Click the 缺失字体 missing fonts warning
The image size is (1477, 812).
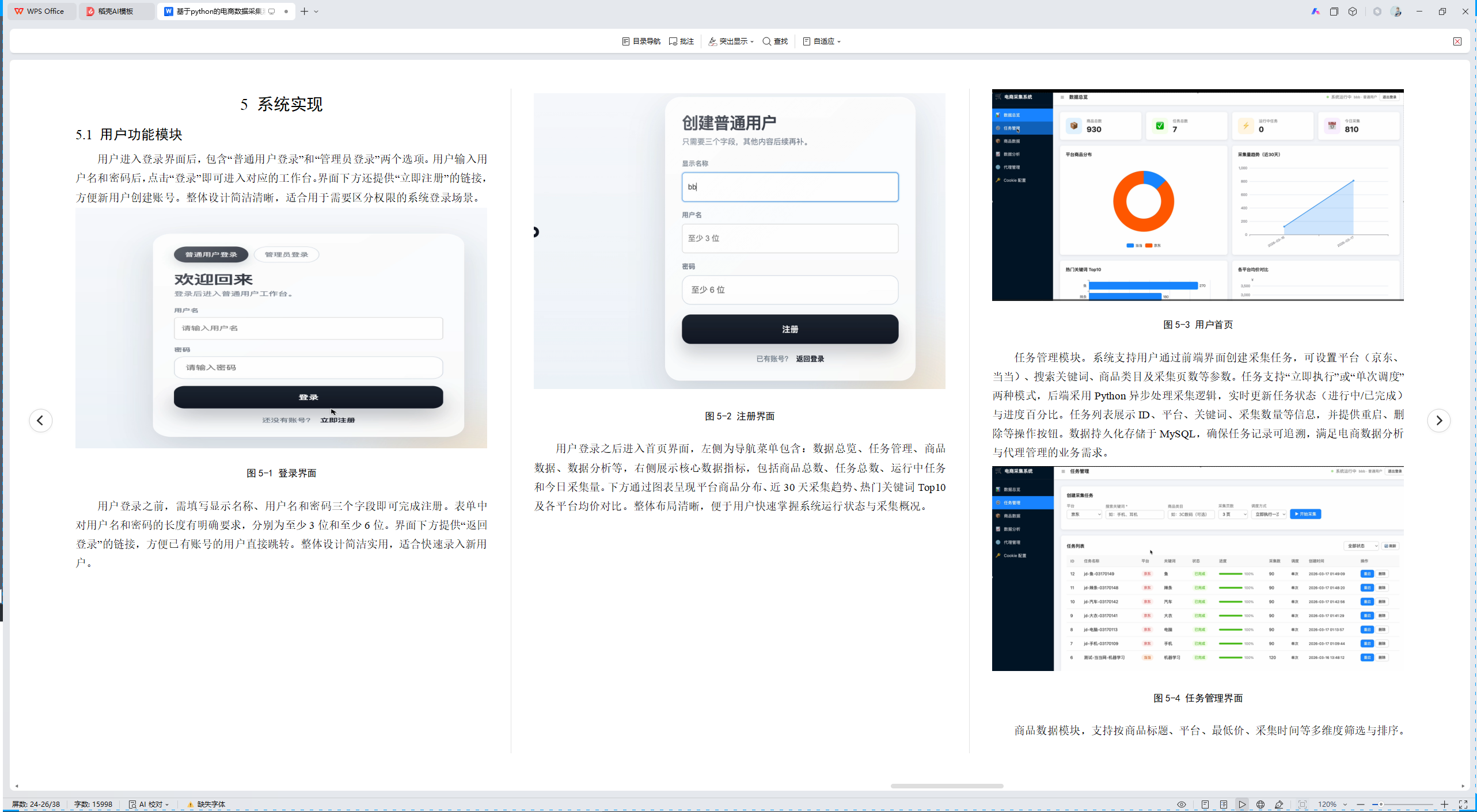pos(206,804)
